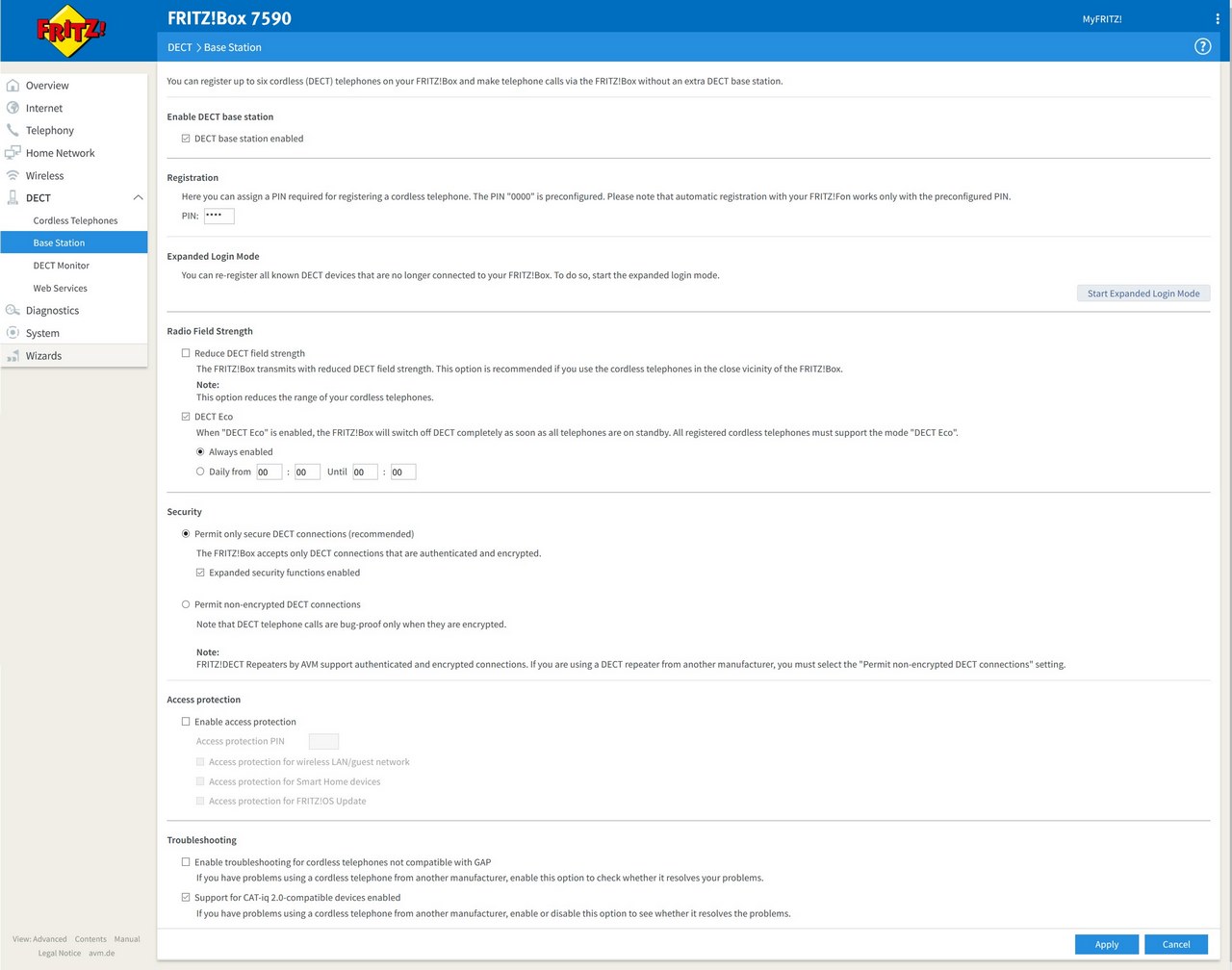The image size is (1232, 970).
Task: Click the FRITZ!Box 7590 title
Action: pyautogui.click(x=229, y=18)
